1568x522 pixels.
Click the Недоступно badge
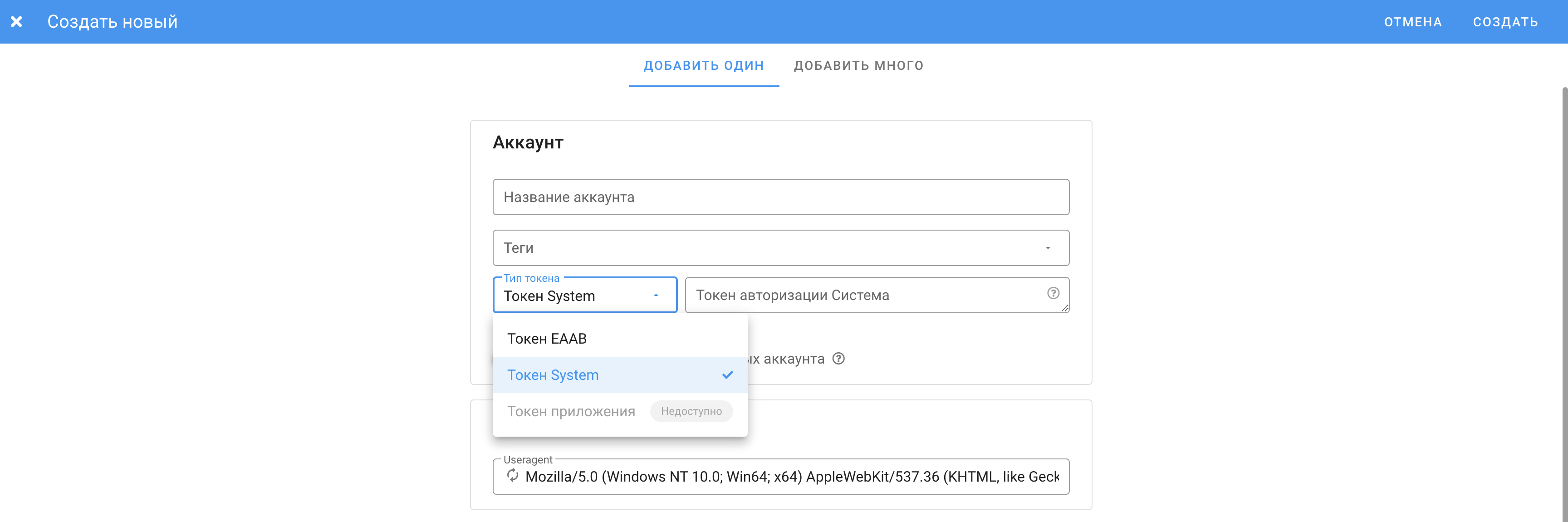(691, 412)
